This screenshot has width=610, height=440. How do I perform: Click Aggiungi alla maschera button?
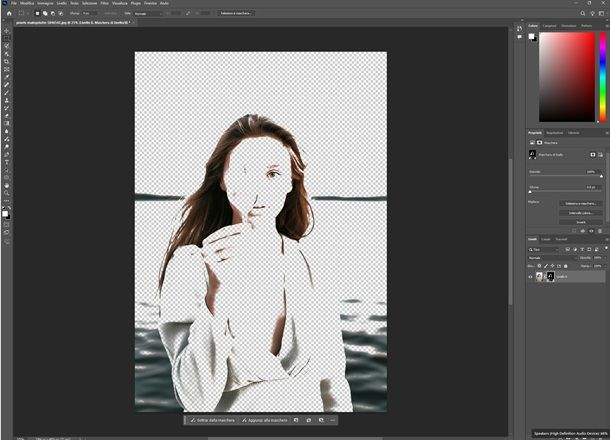[x=264, y=420]
